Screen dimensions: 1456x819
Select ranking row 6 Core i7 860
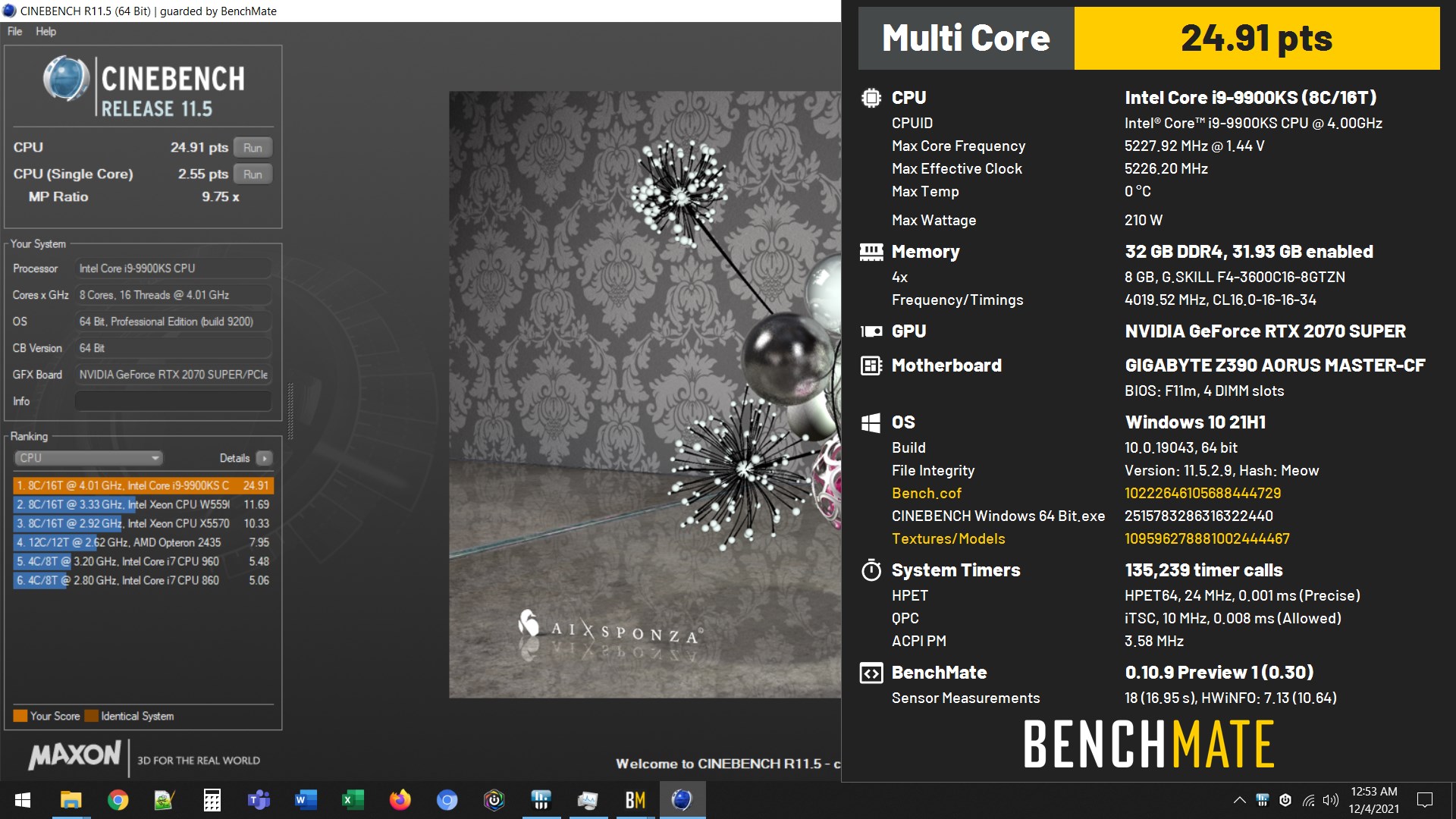pos(143,580)
